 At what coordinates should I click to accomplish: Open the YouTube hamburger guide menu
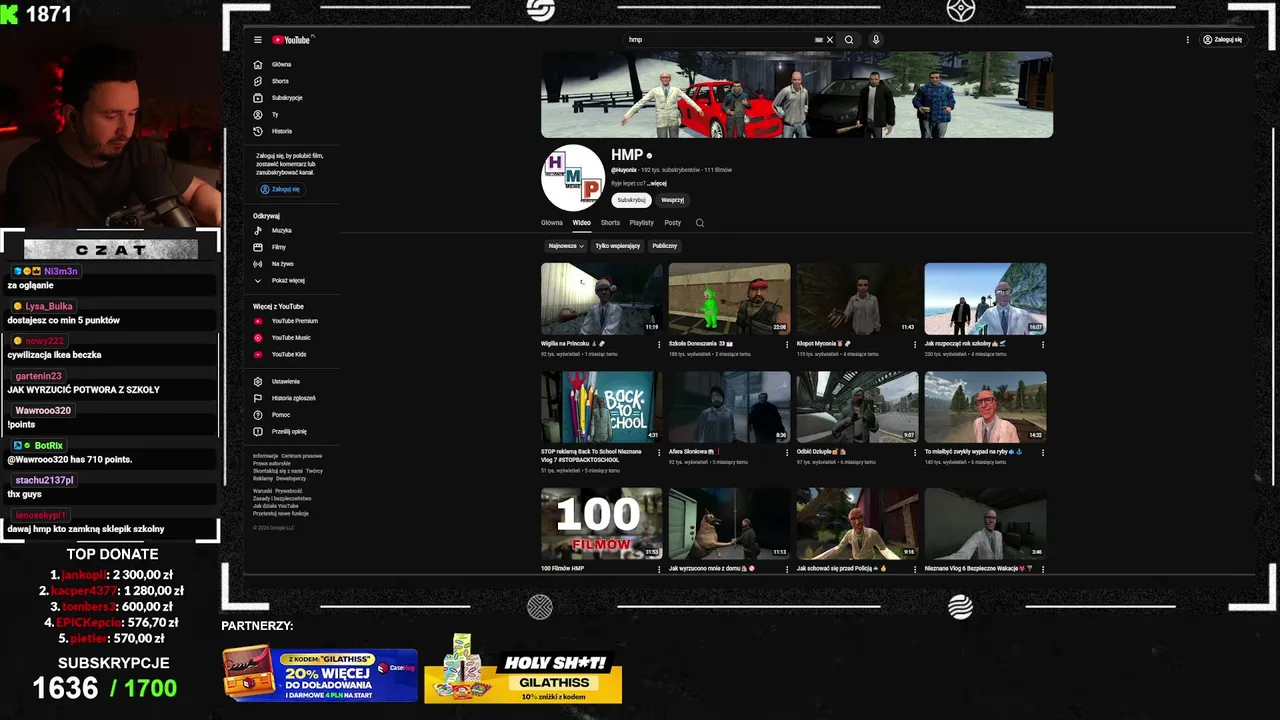coord(258,40)
